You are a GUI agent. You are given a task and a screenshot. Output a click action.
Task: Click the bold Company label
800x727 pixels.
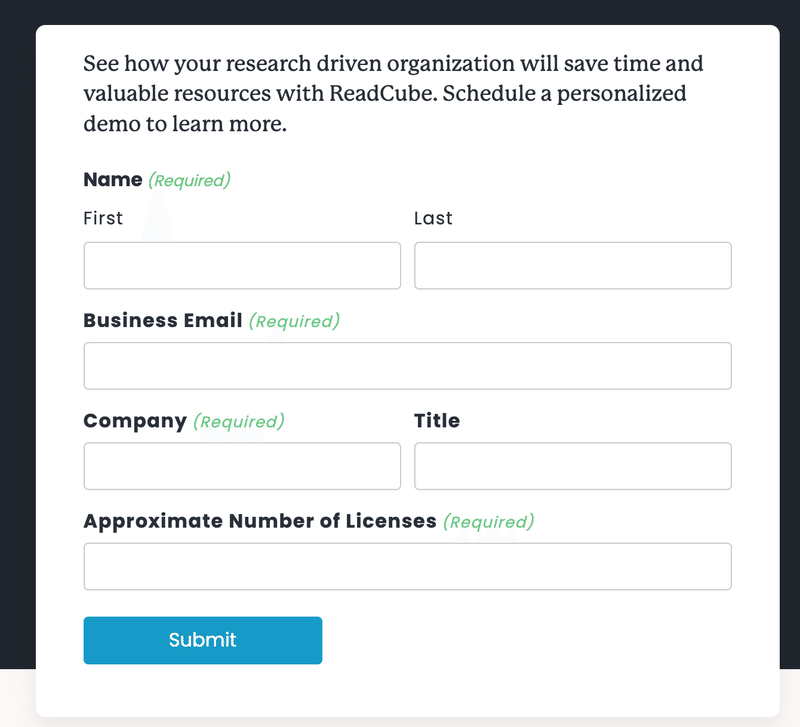tap(135, 421)
